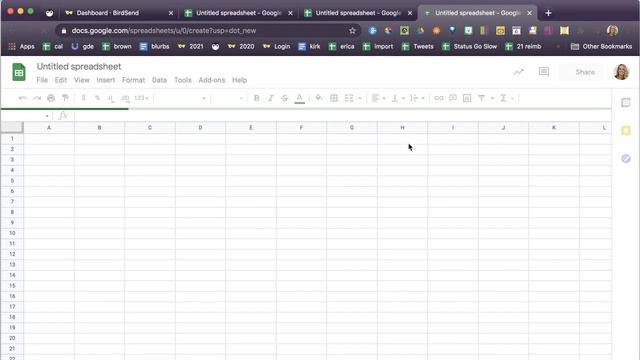Bookmark this page with star icon
640x360 pixels.
[x=352, y=31]
